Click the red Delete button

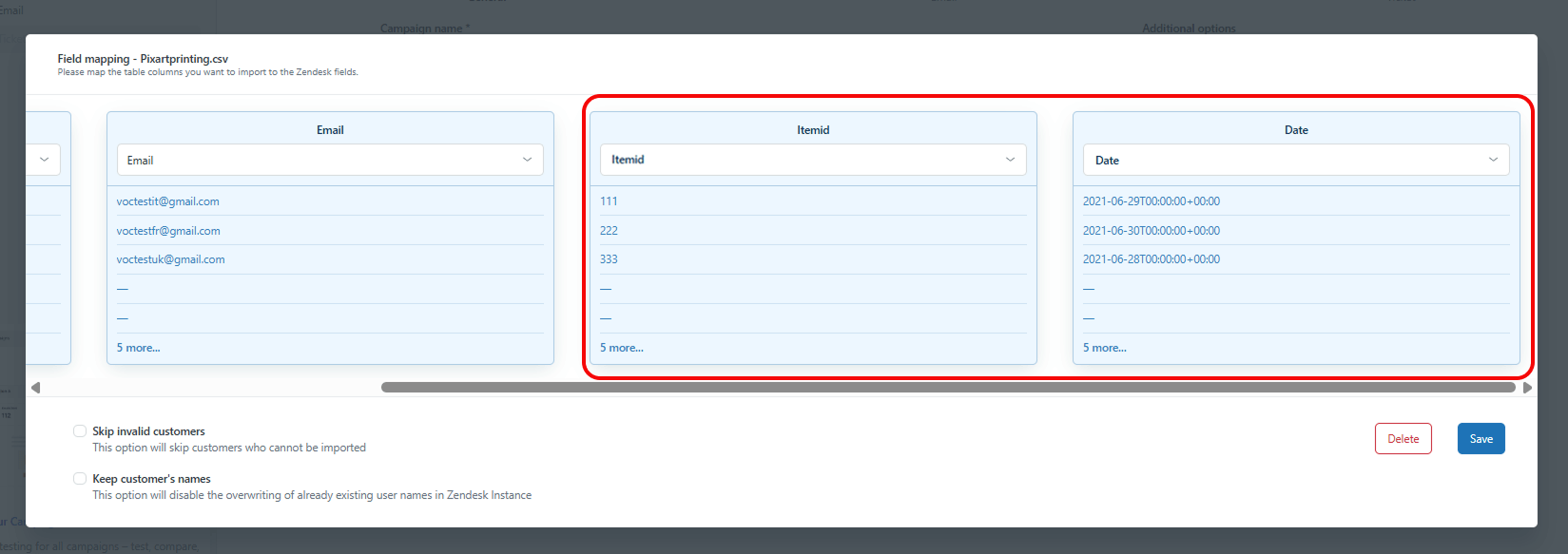(1403, 438)
